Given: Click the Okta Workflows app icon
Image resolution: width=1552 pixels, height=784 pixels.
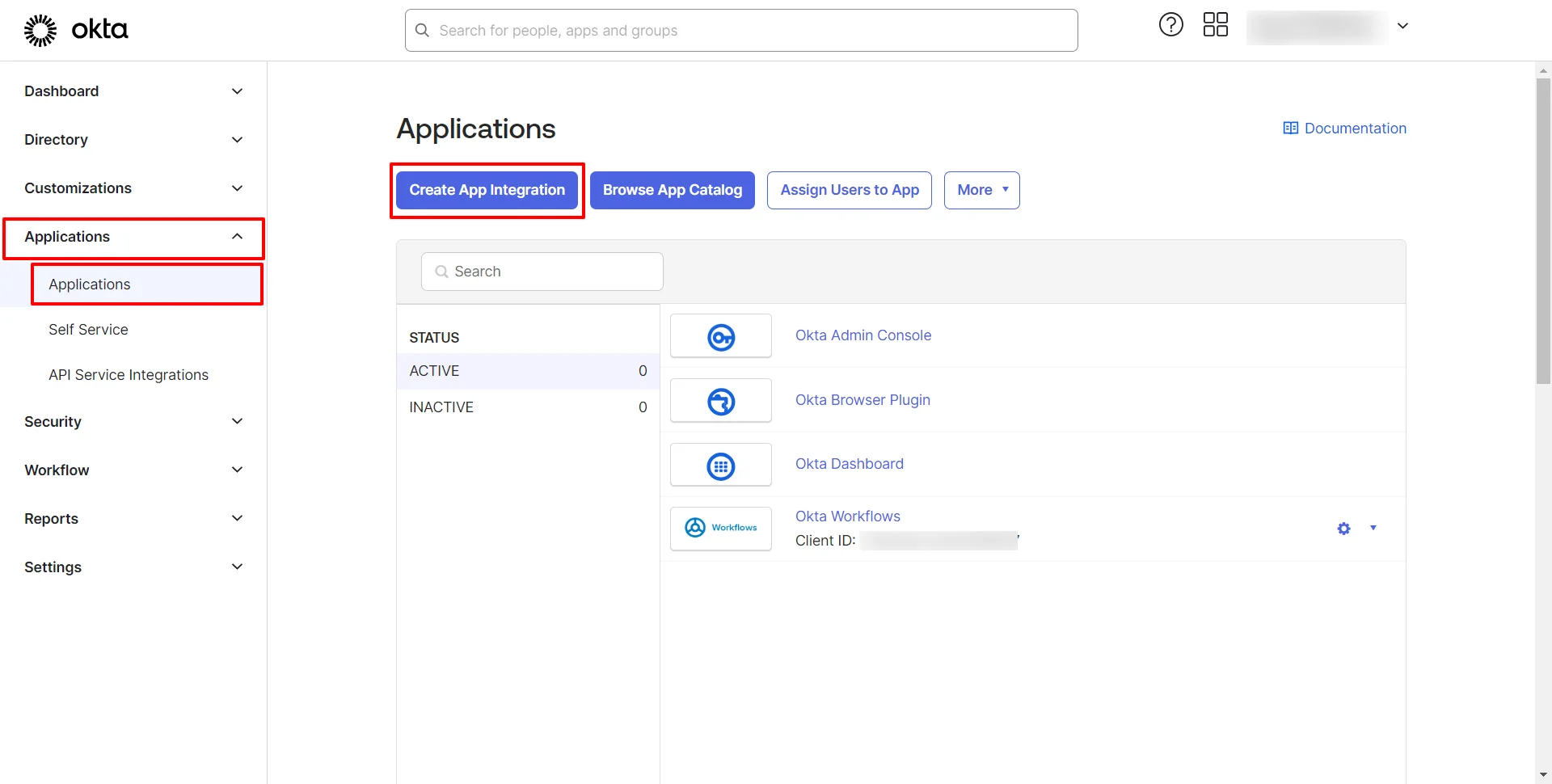Looking at the screenshot, I should point(720,528).
